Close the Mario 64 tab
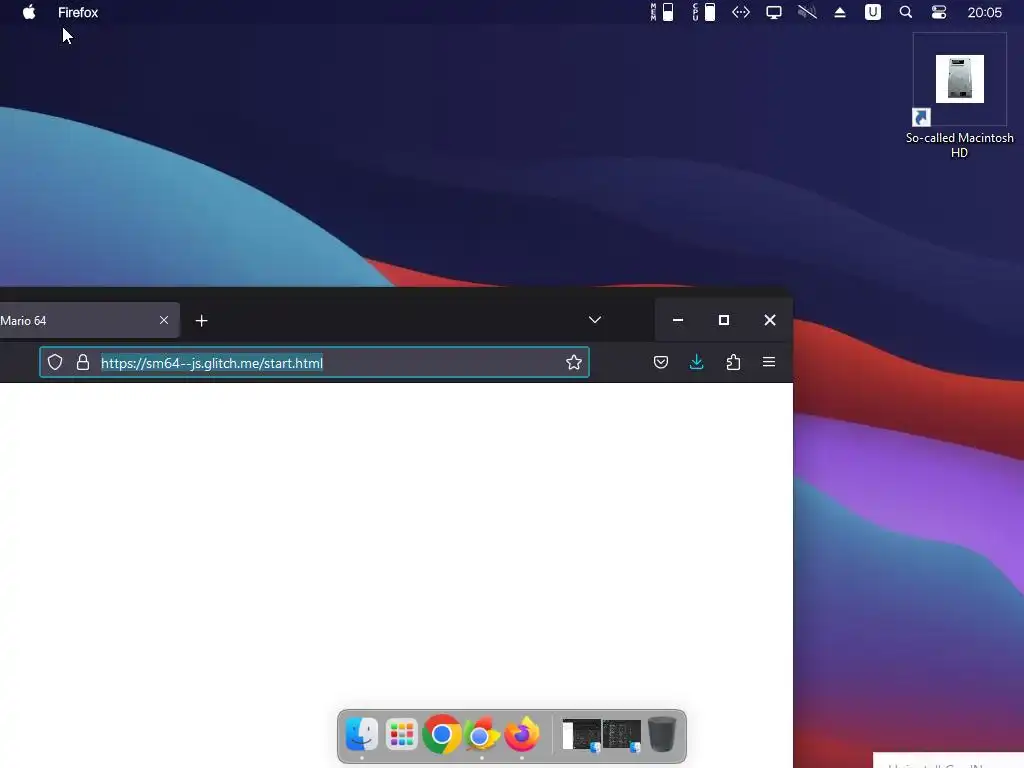This screenshot has height=768, width=1024. click(164, 320)
